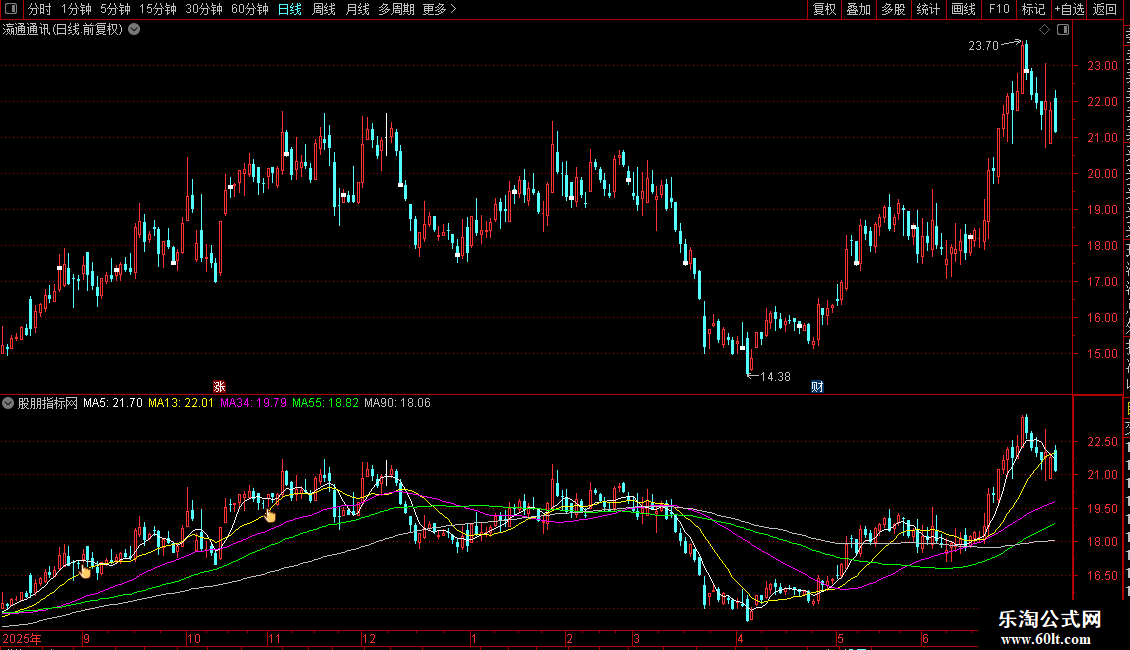Click the blue 财 marker icon
Image resolution: width=1130 pixels, height=650 pixels.
coord(817,387)
